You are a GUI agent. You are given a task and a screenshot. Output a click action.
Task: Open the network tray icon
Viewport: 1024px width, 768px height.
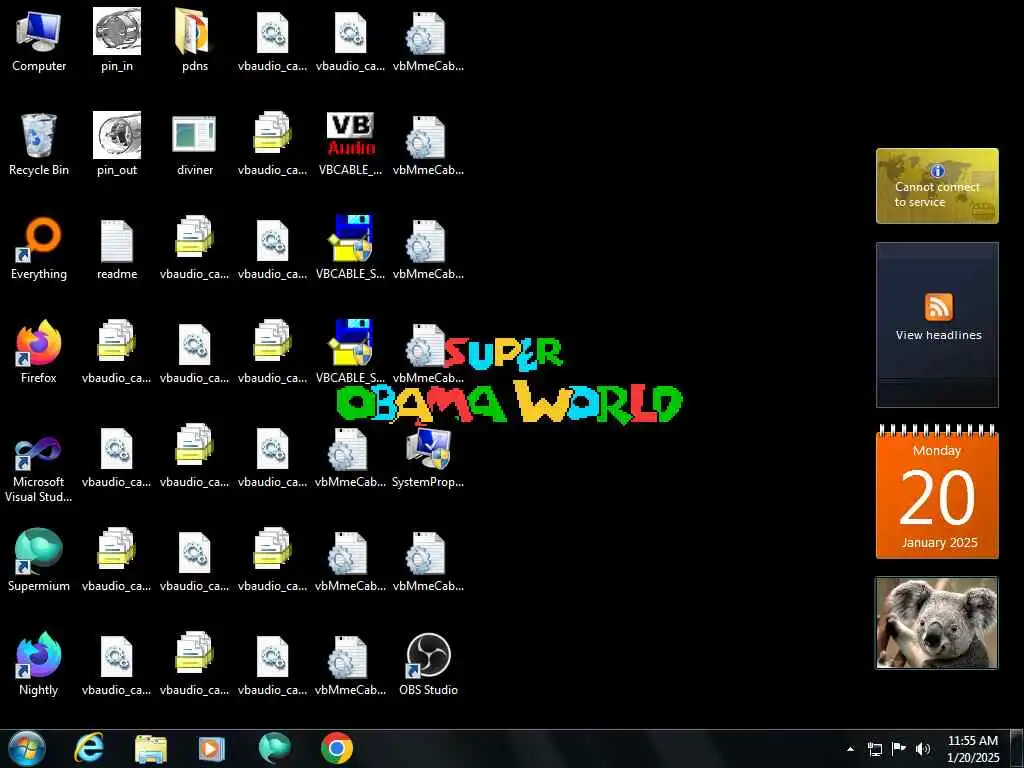click(x=874, y=749)
